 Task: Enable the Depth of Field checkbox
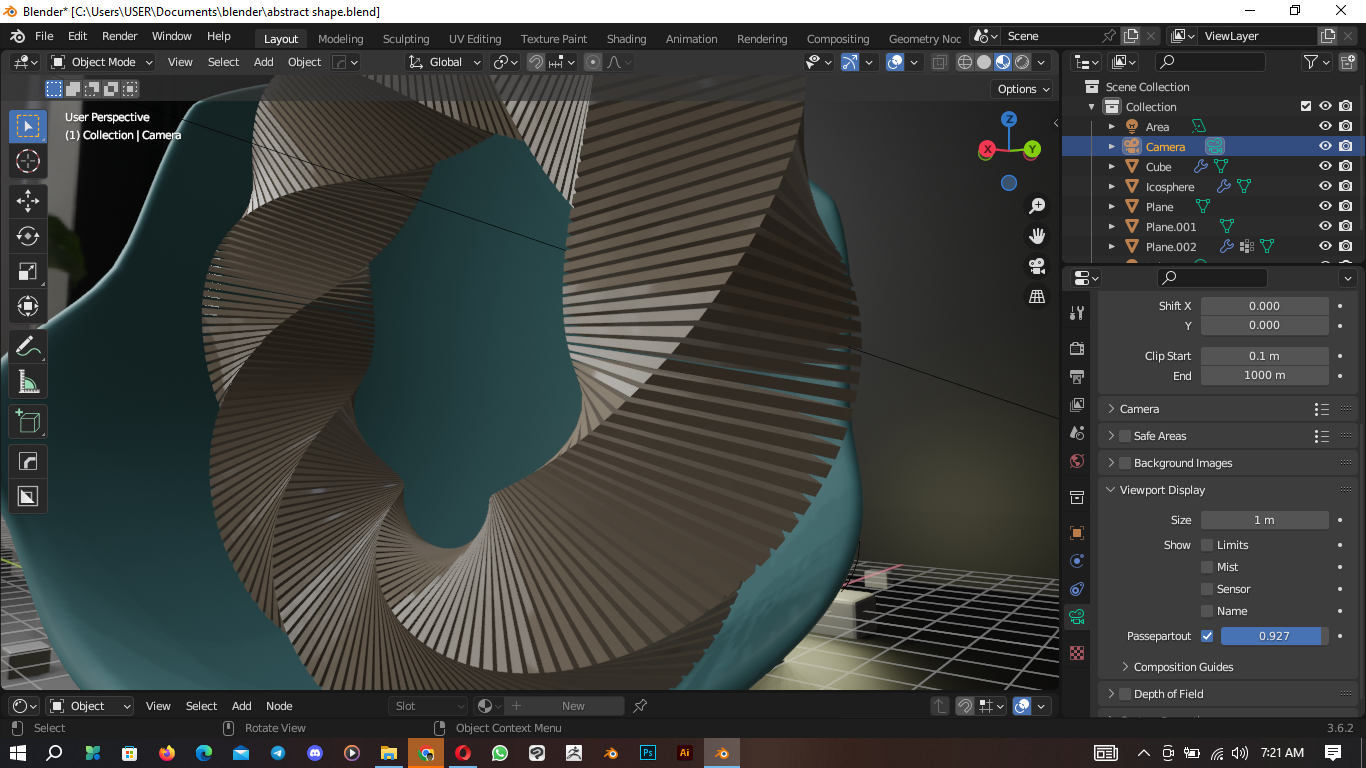click(1125, 694)
